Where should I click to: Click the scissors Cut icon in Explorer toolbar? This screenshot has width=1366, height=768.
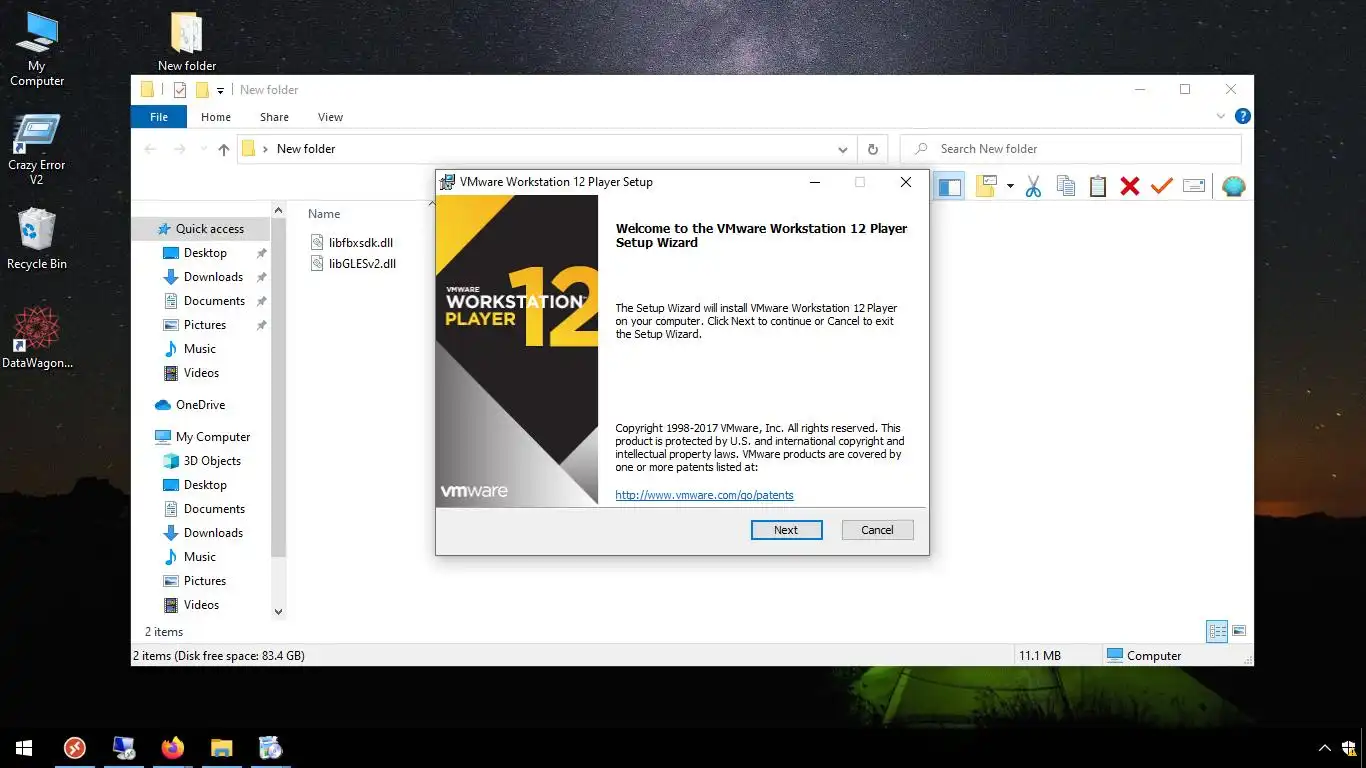pos(1033,186)
